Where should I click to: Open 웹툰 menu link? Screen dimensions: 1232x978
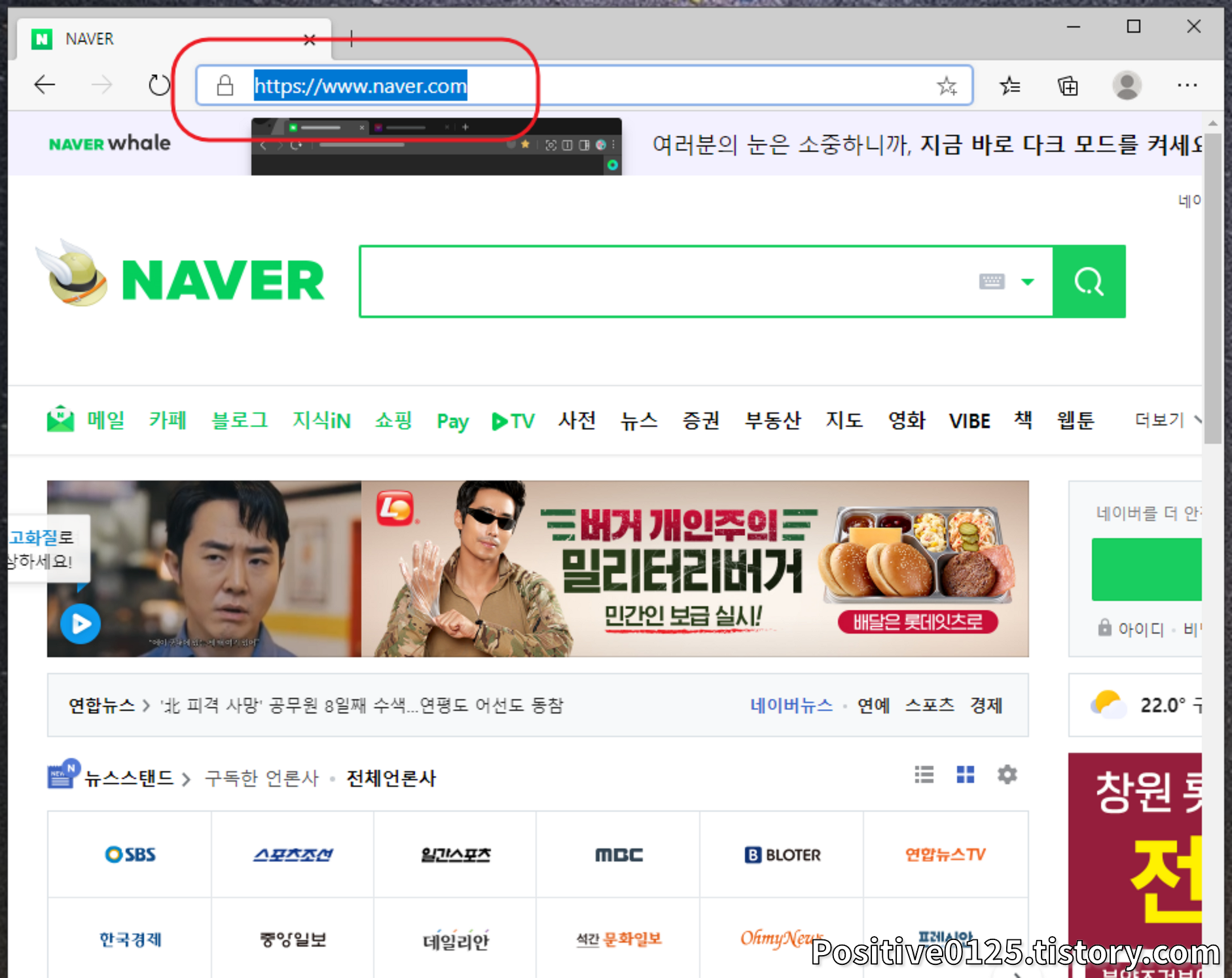(x=1076, y=420)
